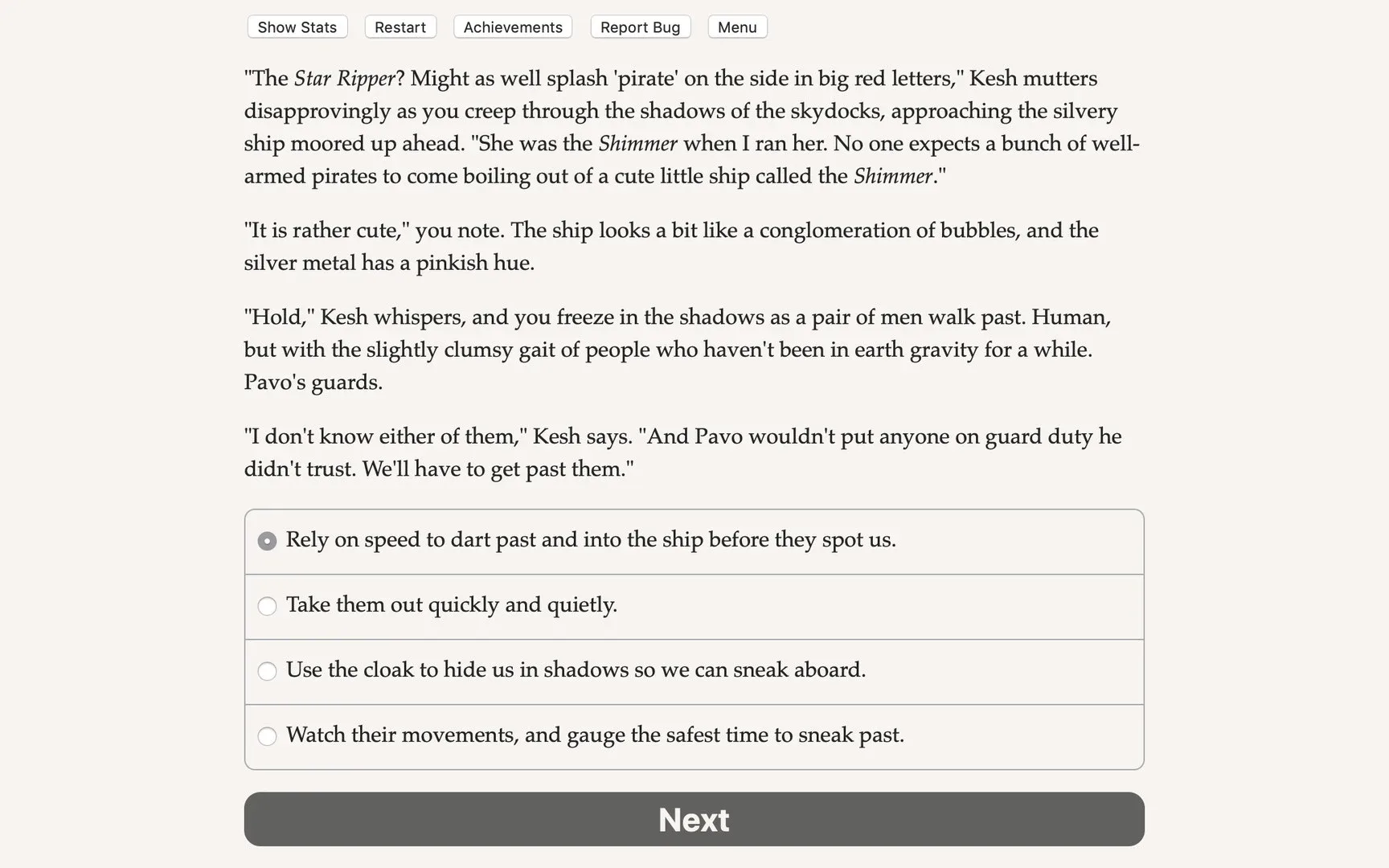Click the sentence 'Pavo's guards.'

point(313,382)
